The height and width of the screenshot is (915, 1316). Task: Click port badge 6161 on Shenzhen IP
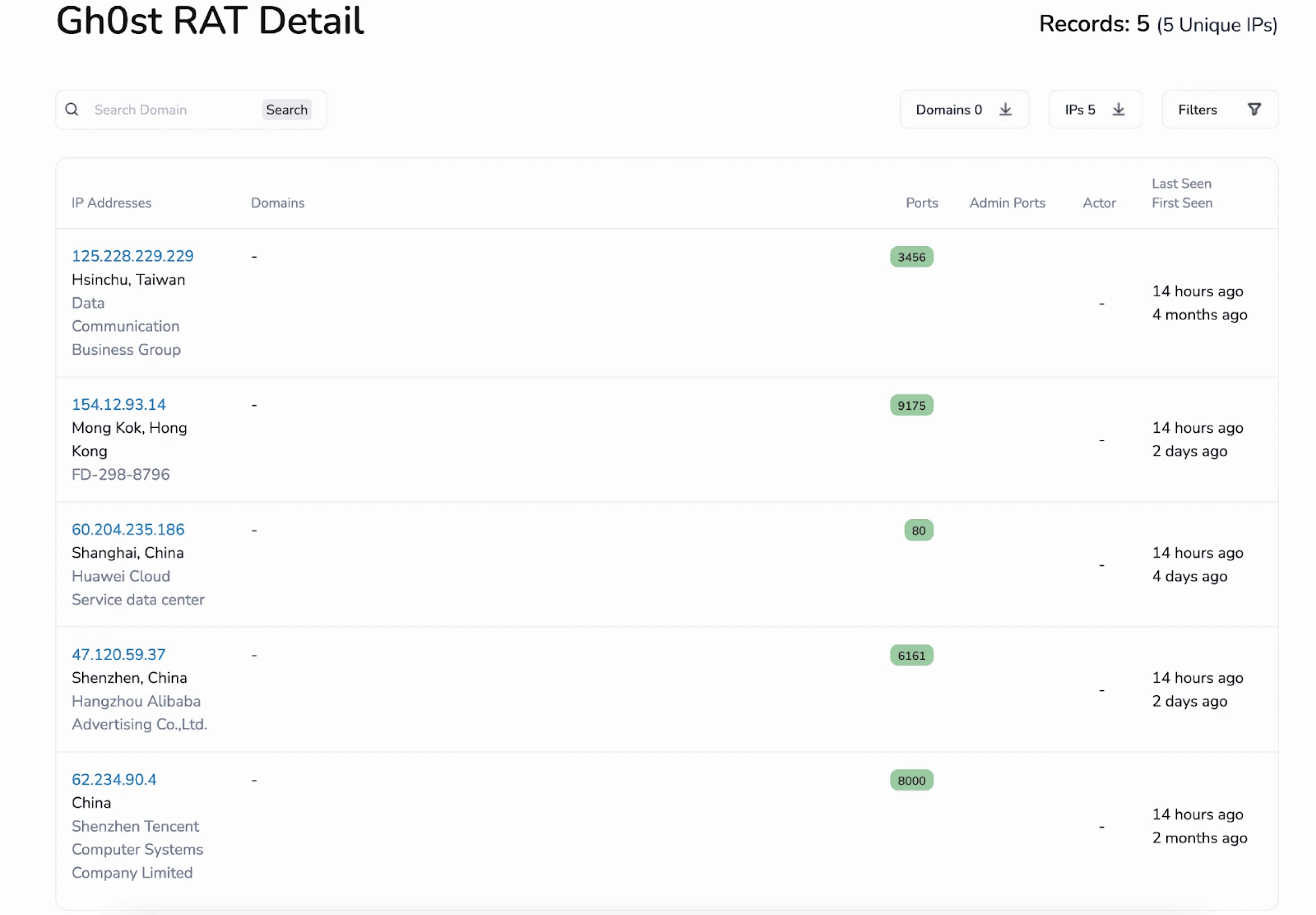pos(911,654)
